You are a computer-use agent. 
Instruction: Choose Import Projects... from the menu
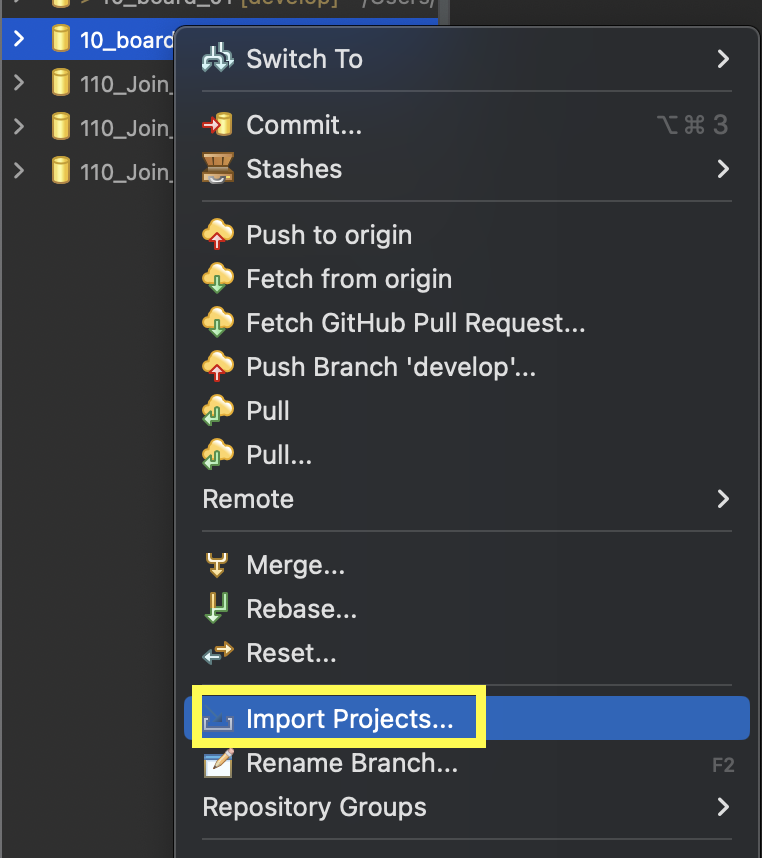coord(349,719)
